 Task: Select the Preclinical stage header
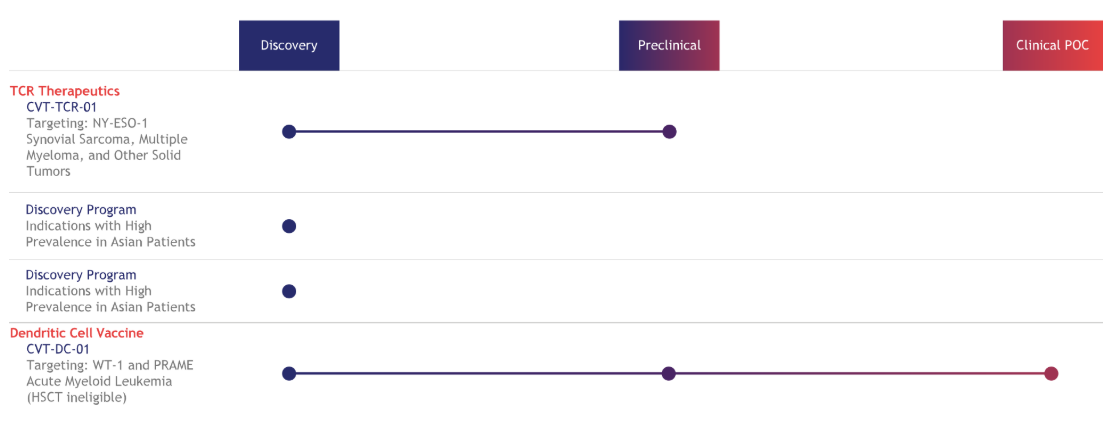point(669,45)
